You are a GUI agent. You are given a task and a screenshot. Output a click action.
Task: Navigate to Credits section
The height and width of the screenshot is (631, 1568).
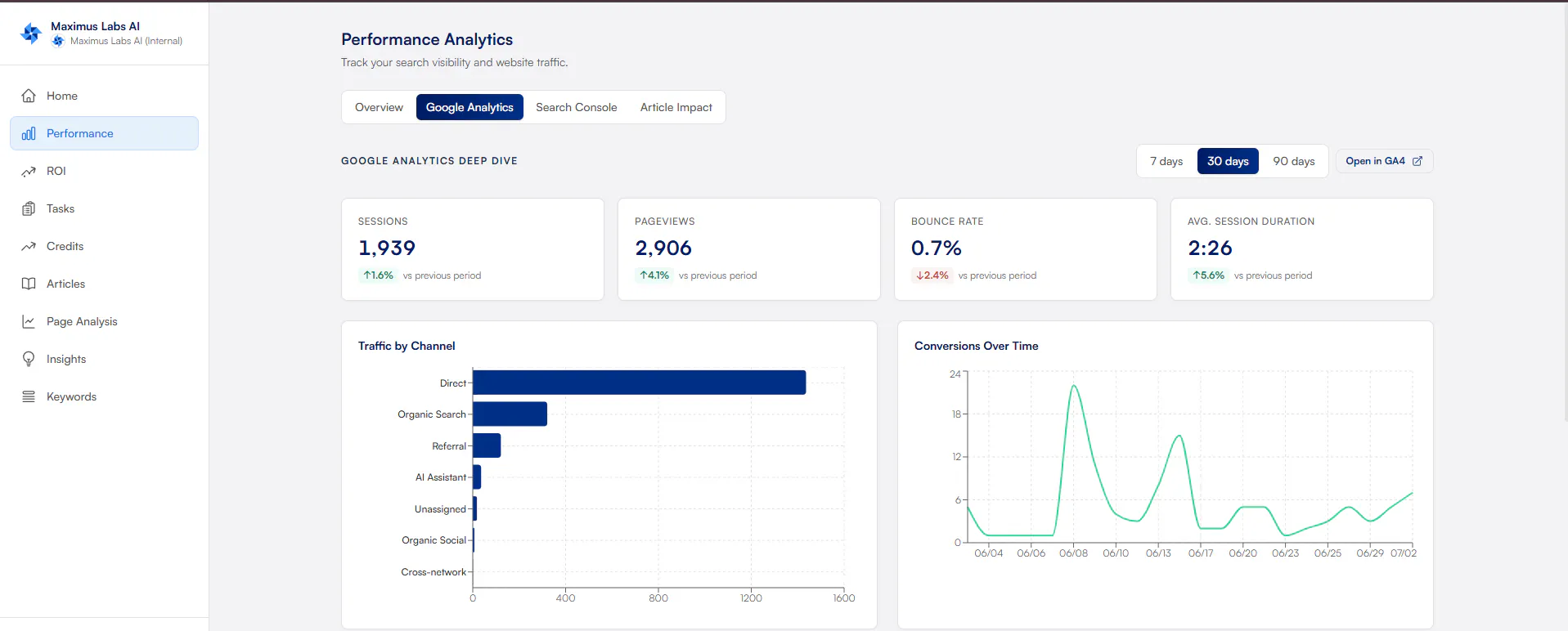click(104, 246)
